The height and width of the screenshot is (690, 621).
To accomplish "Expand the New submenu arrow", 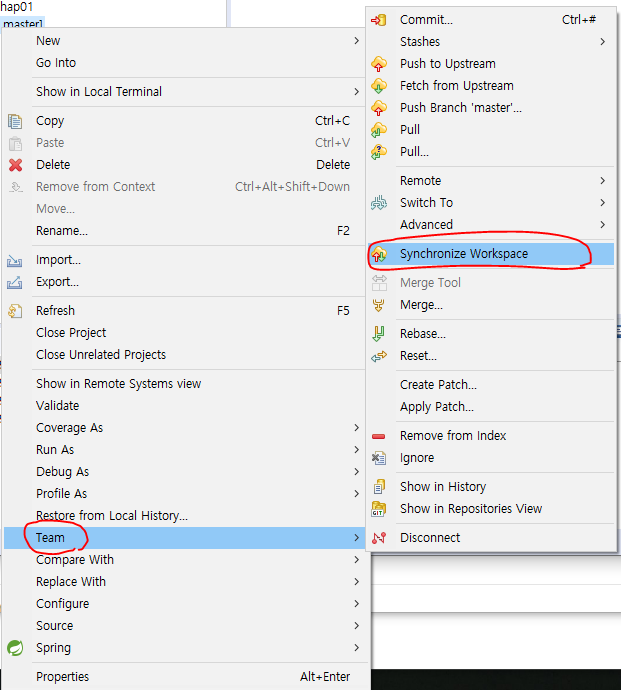I will (x=356, y=41).
